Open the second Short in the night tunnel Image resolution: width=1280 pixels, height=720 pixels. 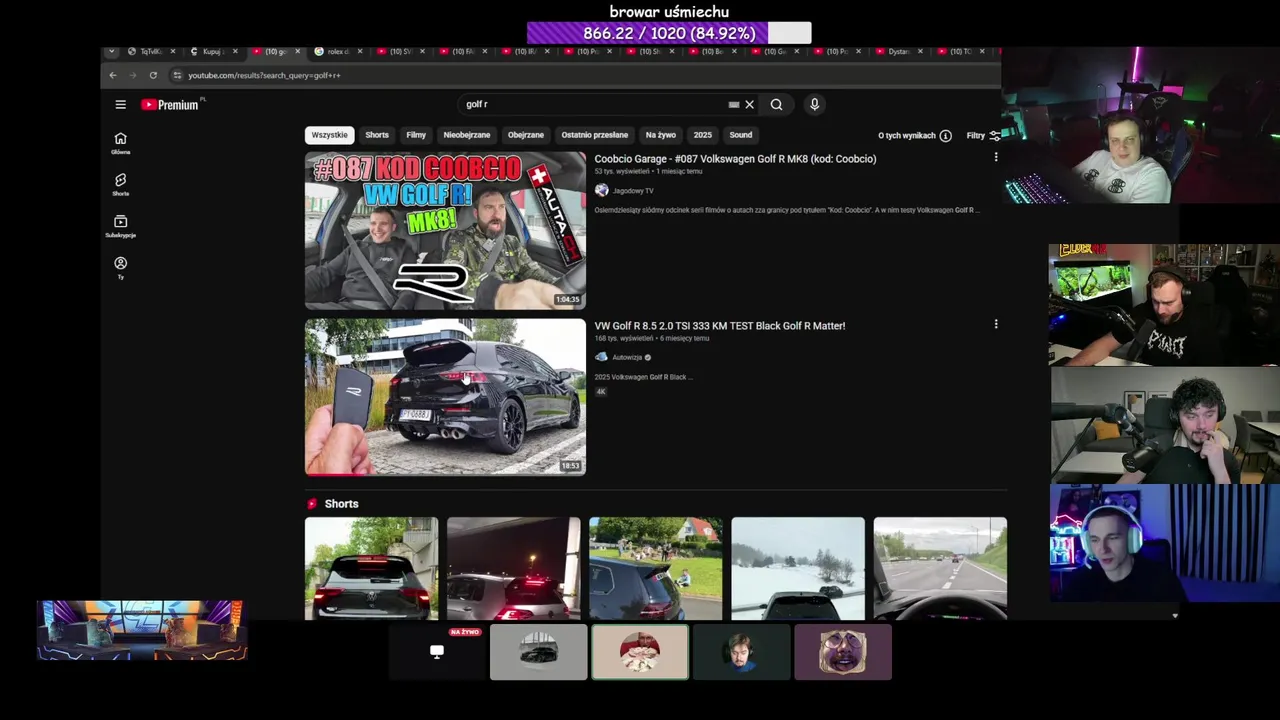[x=513, y=568]
